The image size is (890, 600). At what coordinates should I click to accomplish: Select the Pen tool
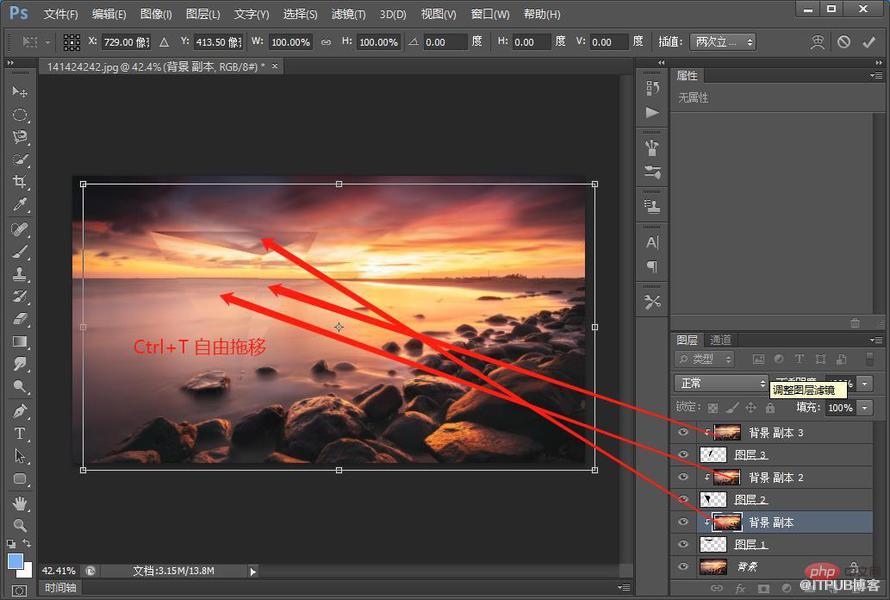tap(20, 411)
